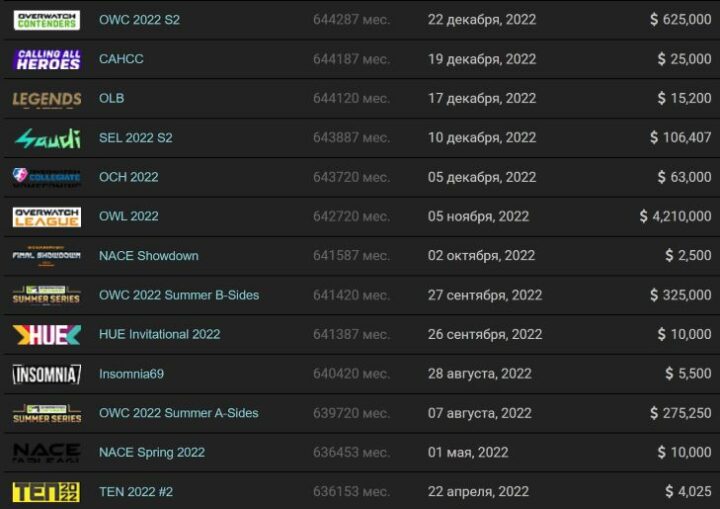The image size is (720, 509).
Task: Select the date 05 декабря, 2022
Action: (x=482, y=177)
